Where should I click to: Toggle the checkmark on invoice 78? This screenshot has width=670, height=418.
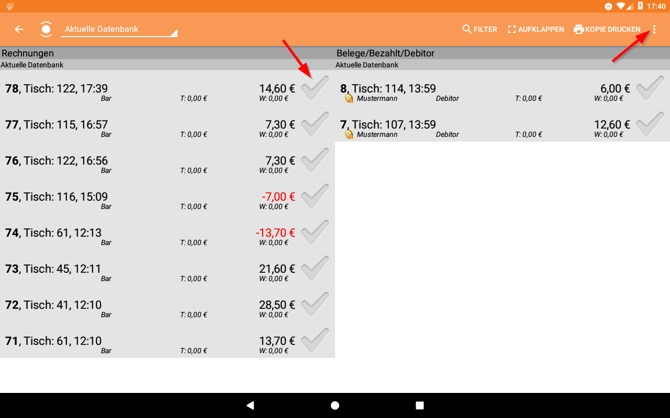[315, 88]
